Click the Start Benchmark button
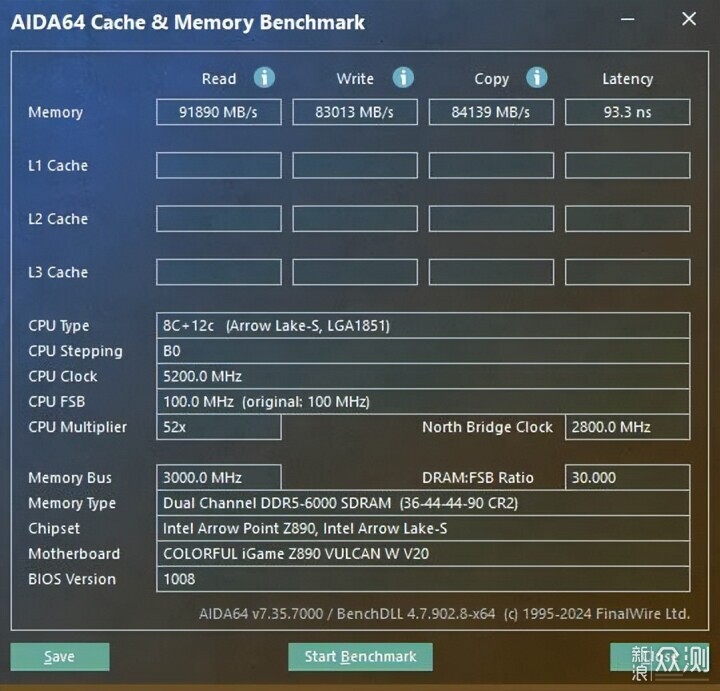This screenshot has width=720, height=691. click(x=360, y=657)
